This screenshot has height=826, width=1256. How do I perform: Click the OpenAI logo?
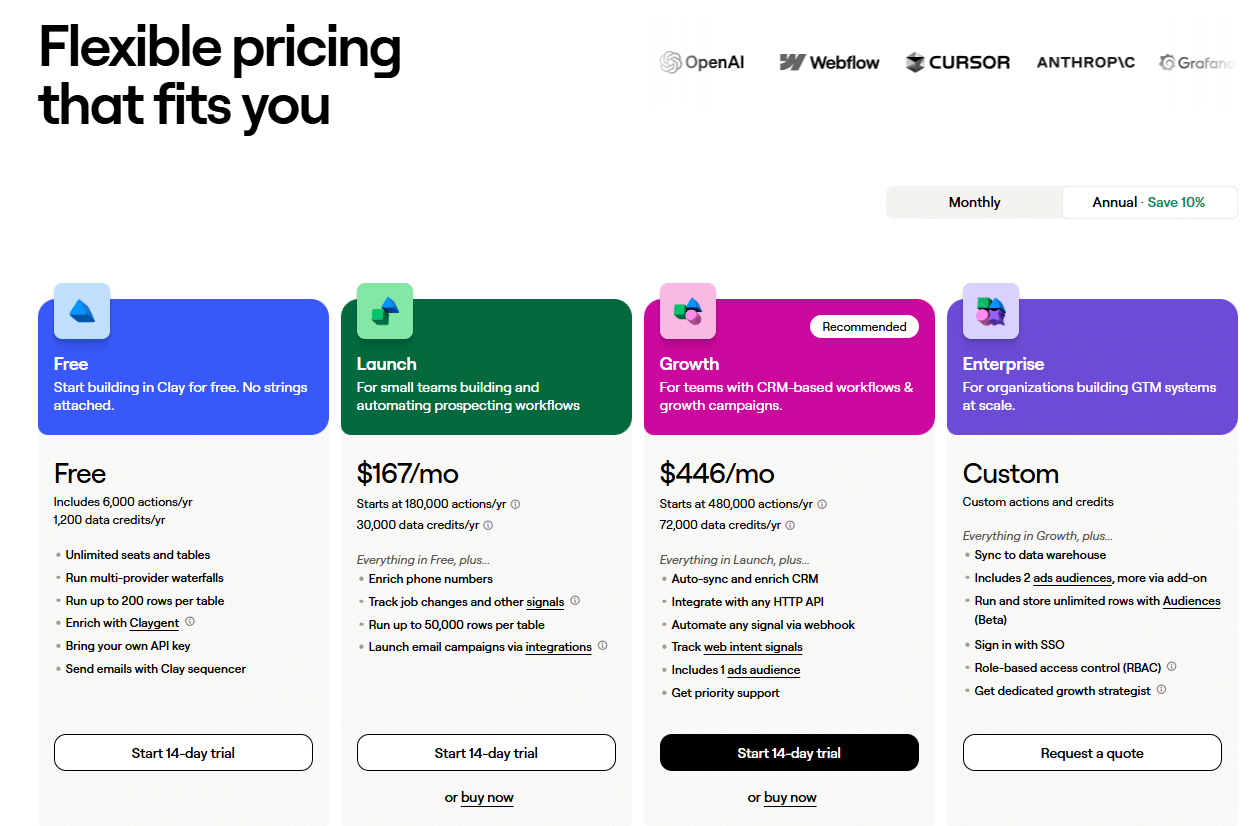(x=702, y=62)
